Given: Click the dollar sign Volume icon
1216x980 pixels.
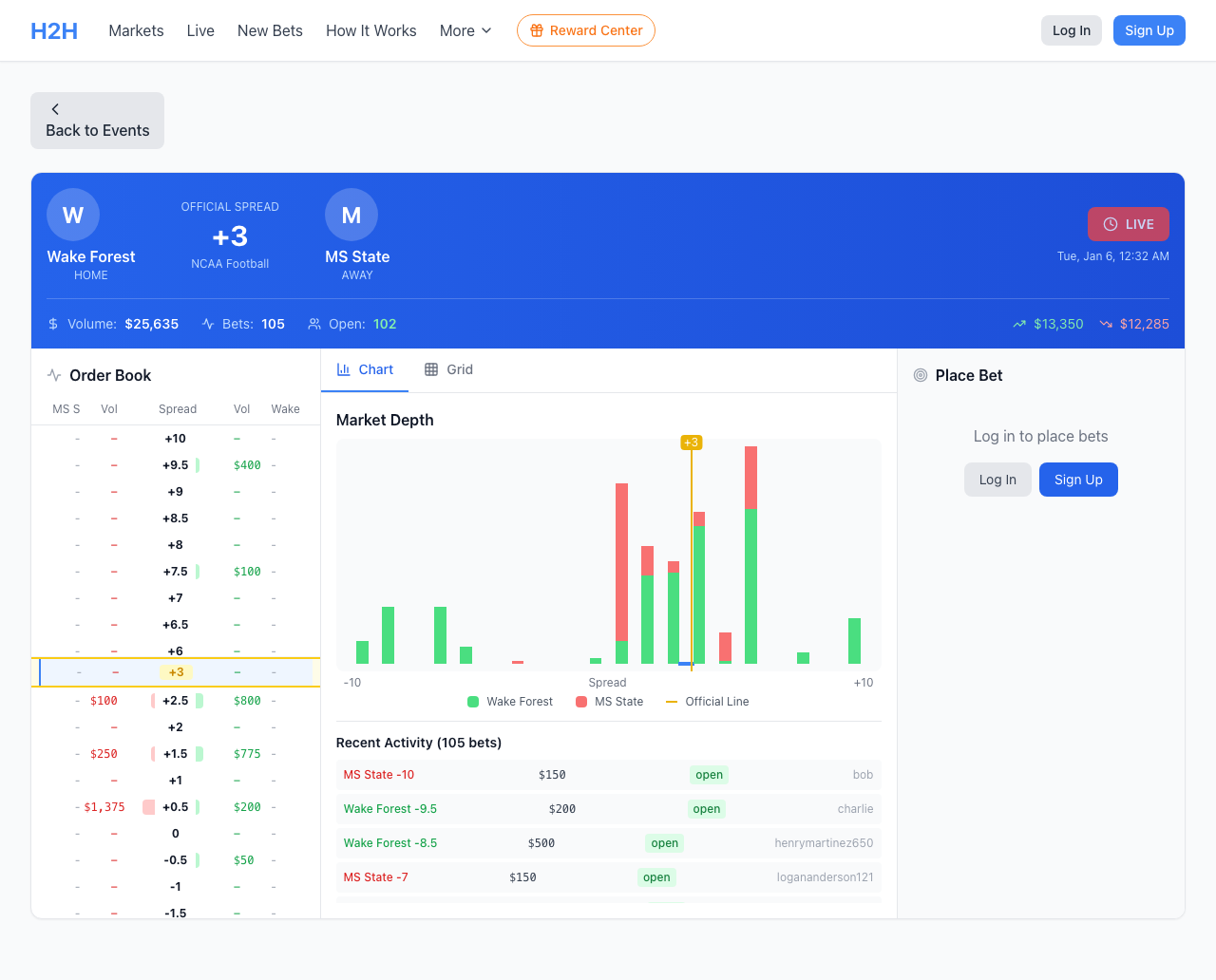Looking at the screenshot, I should (x=53, y=324).
